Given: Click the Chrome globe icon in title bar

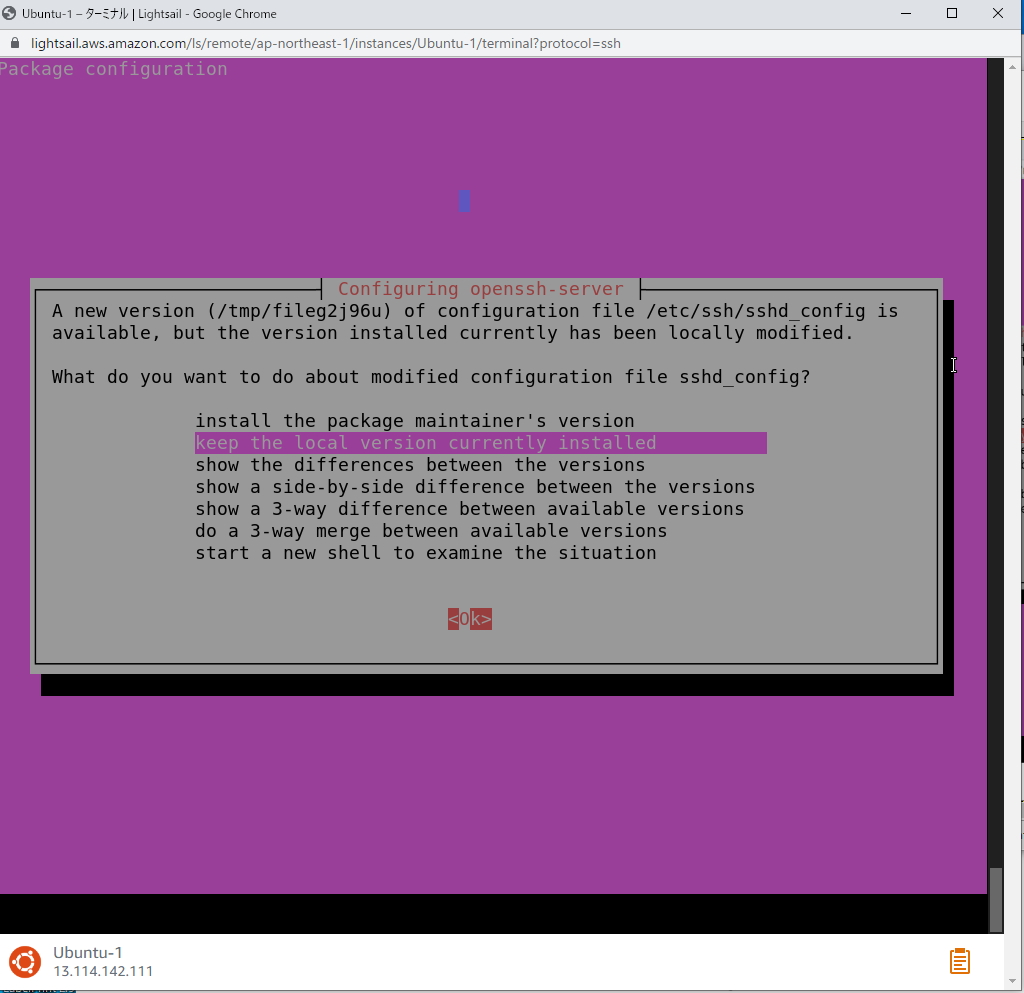Looking at the screenshot, I should pos(9,13).
